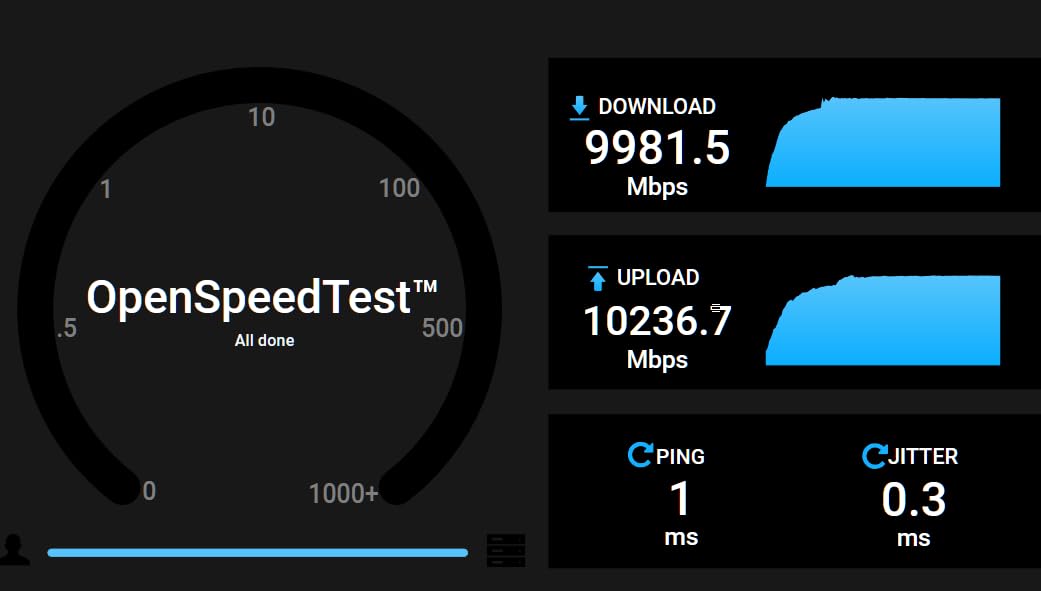
Task: Select the 9981.5 download speed value
Action: (657, 148)
